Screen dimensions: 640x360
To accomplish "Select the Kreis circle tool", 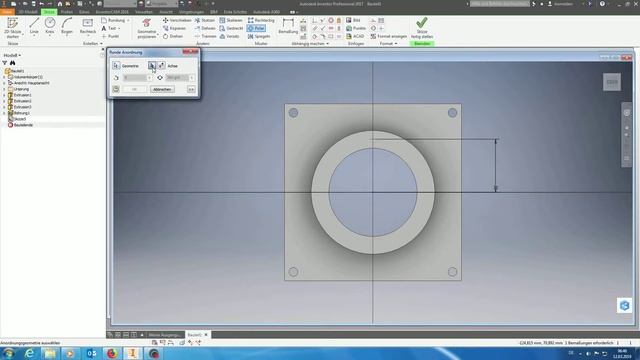I will click(x=50, y=26).
